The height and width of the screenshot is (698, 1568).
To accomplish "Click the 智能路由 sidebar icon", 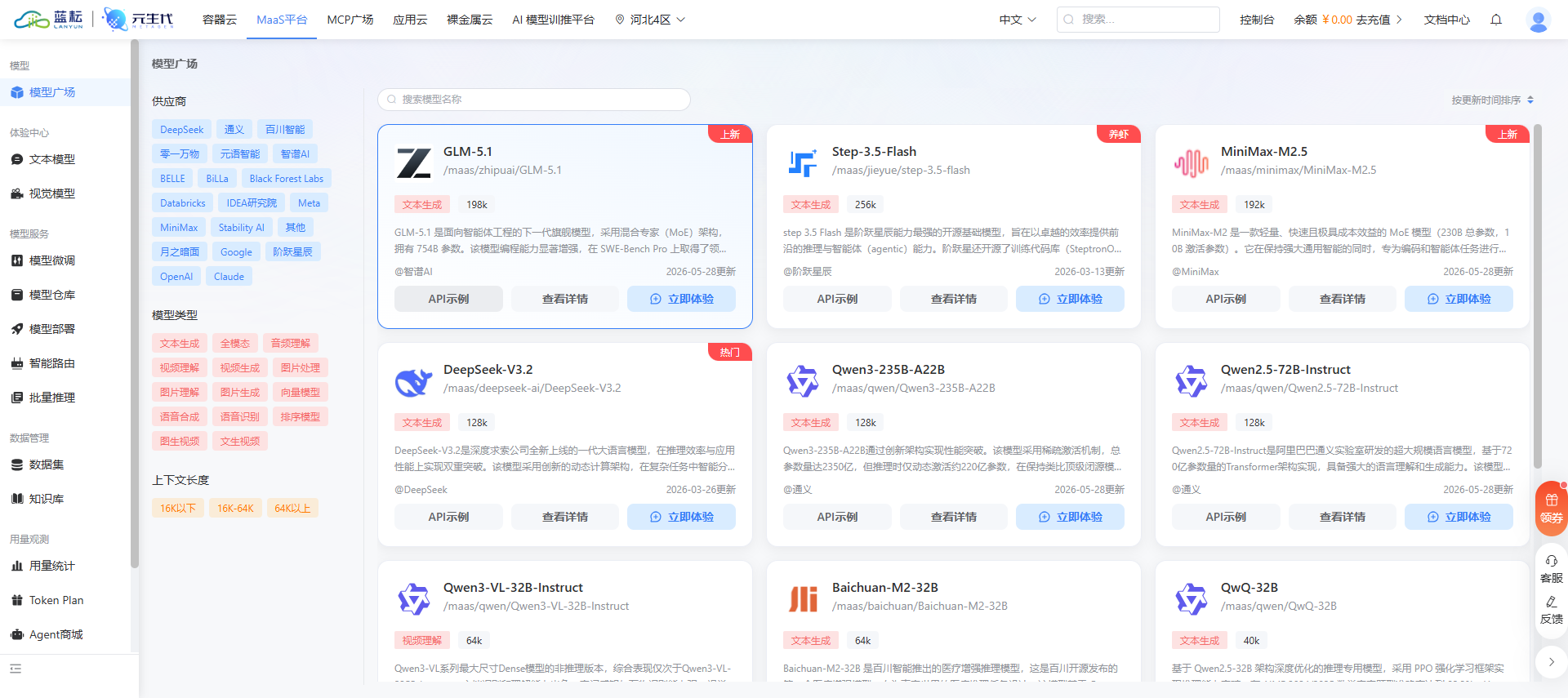I will click(x=17, y=363).
